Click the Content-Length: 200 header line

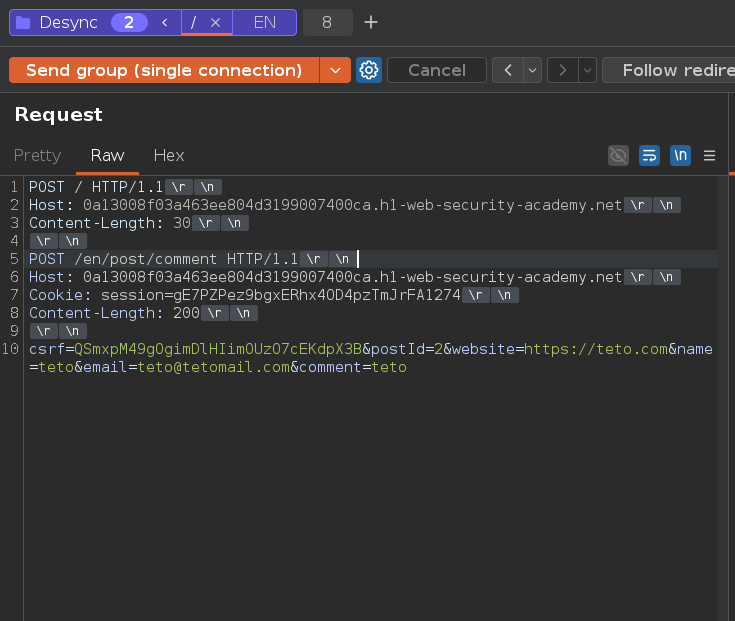(x=114, y=313)
